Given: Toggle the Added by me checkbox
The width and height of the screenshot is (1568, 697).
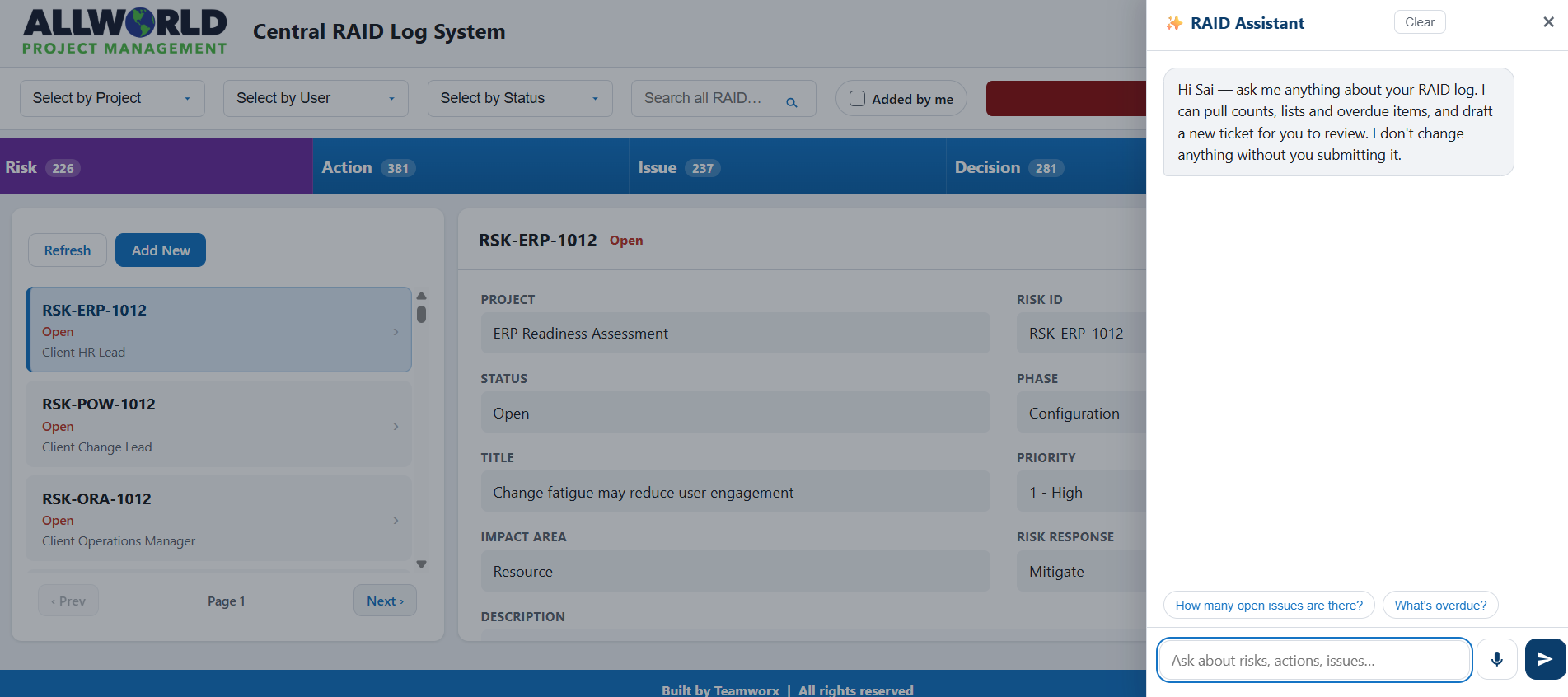Looking at the screenshot, I should click(857, 98).
